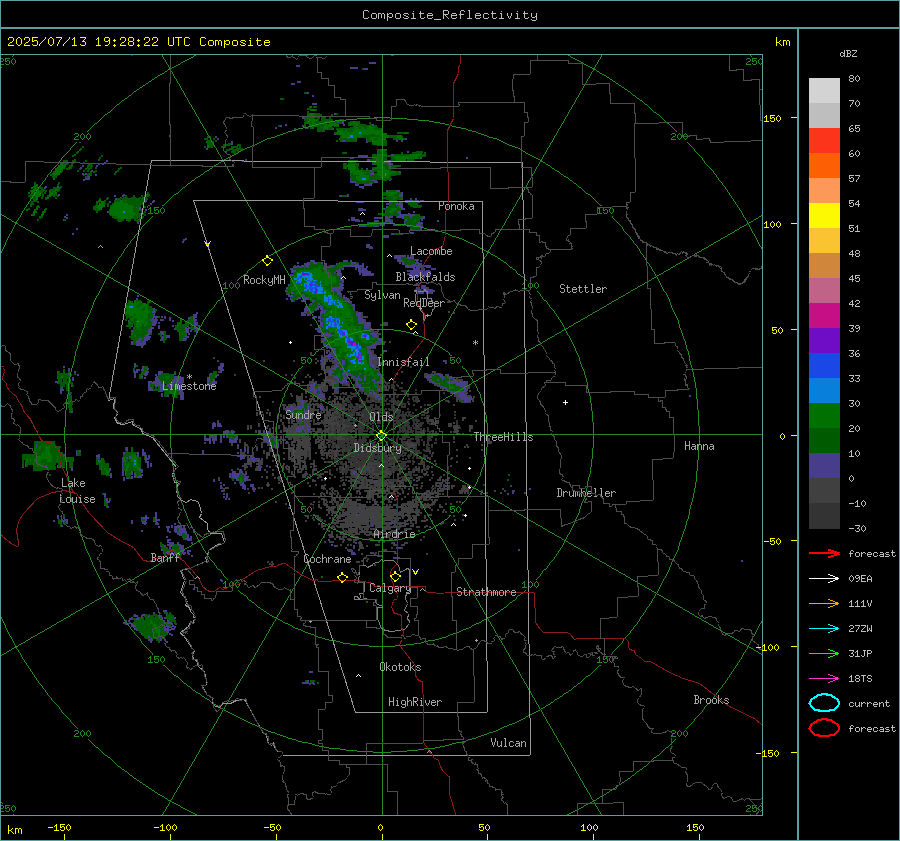Click the Airdrie city label
Screen dimensions: 900x841
point(394,534)
